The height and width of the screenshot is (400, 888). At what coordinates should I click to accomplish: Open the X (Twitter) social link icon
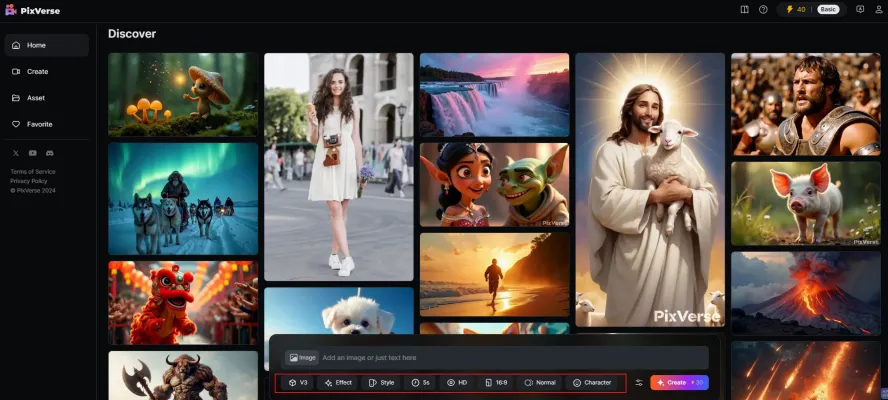[16, 153]
